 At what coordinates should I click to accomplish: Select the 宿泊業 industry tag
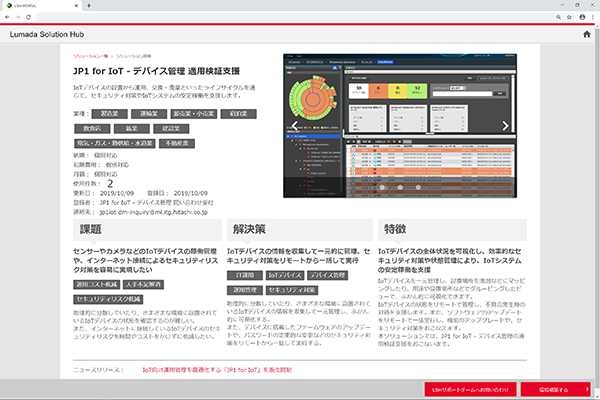coord(238,114)
